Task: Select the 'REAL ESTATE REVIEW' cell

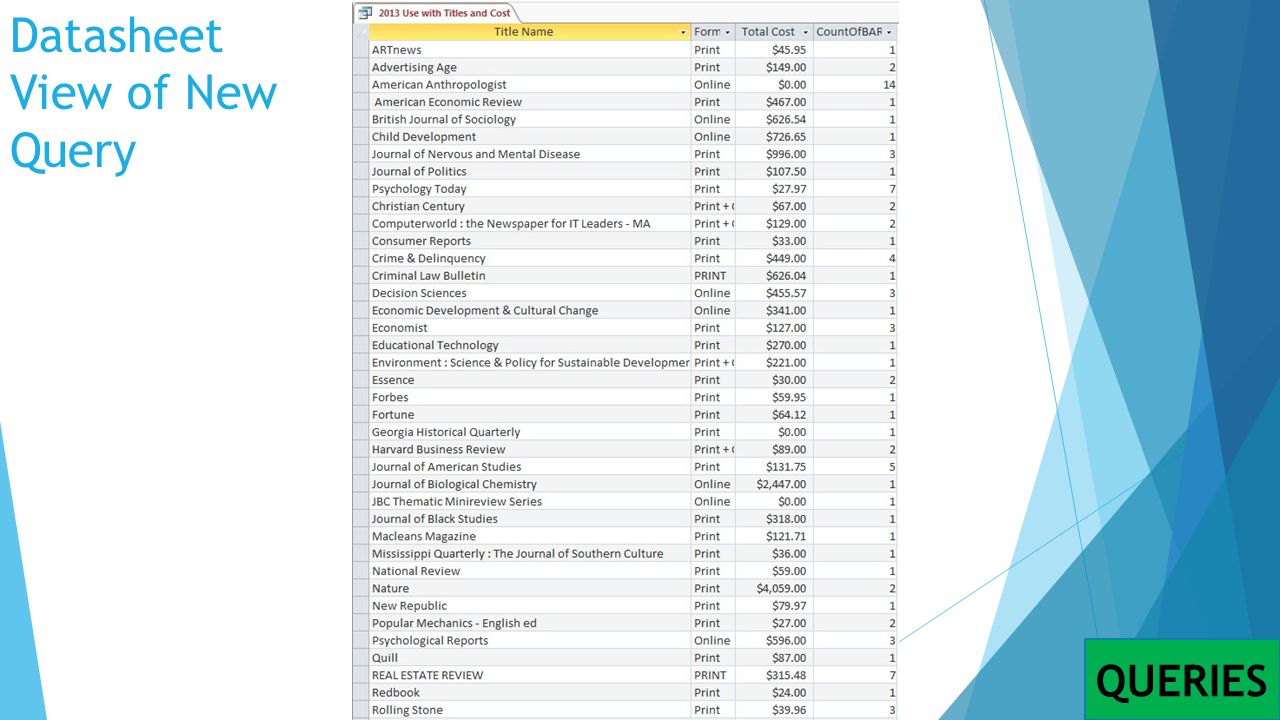Action: click(x=529, y=675)
